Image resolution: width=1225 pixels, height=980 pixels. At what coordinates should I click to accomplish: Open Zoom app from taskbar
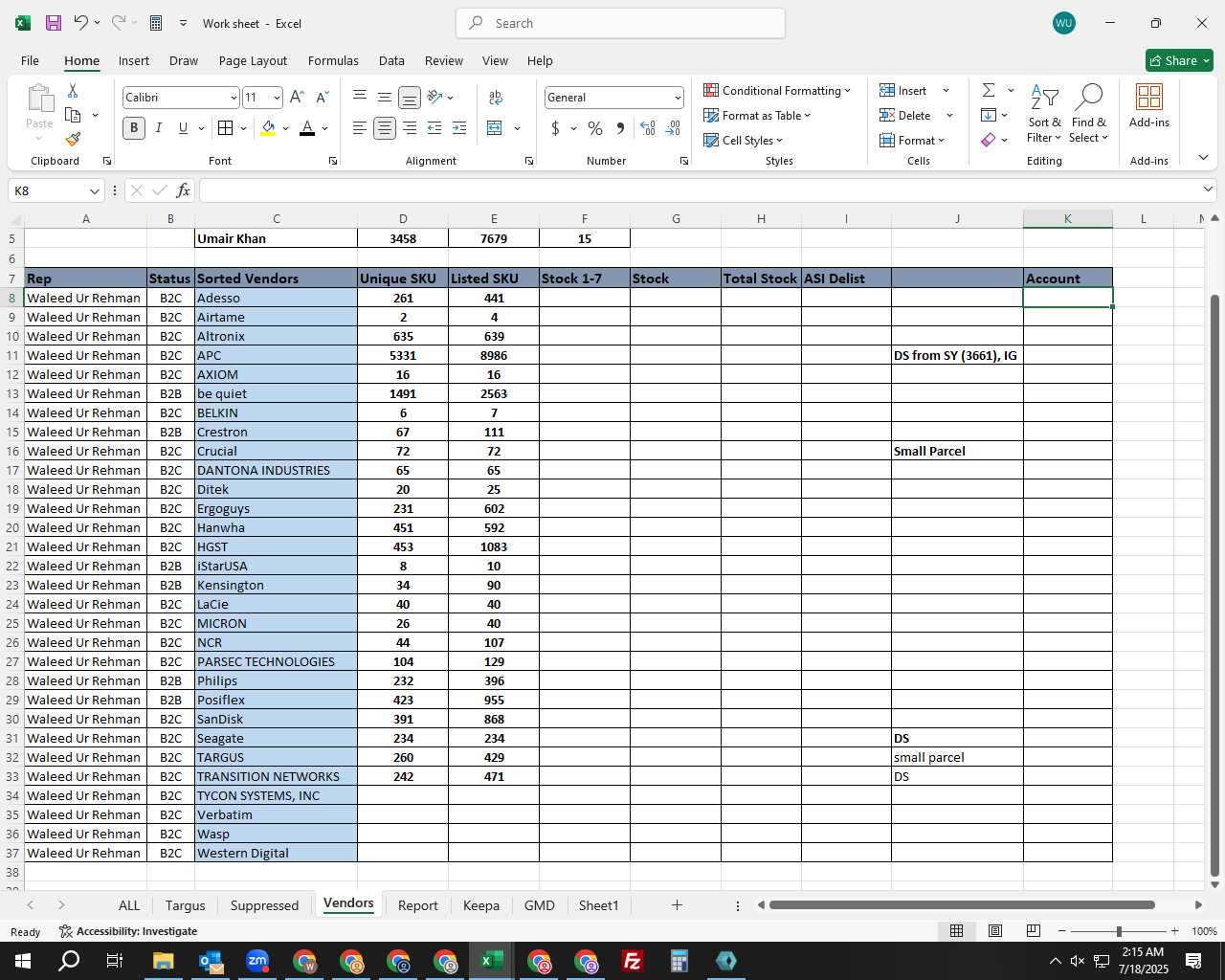click(x=256, y=961)
